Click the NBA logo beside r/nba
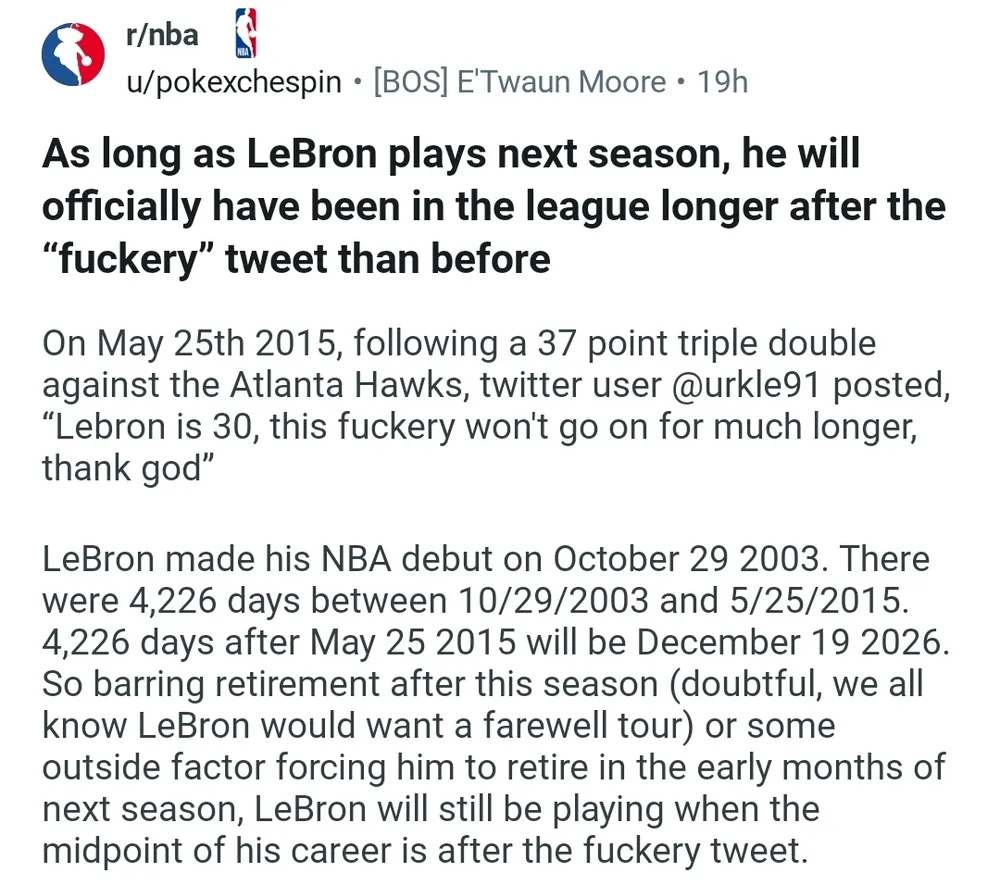 point(244,32)
